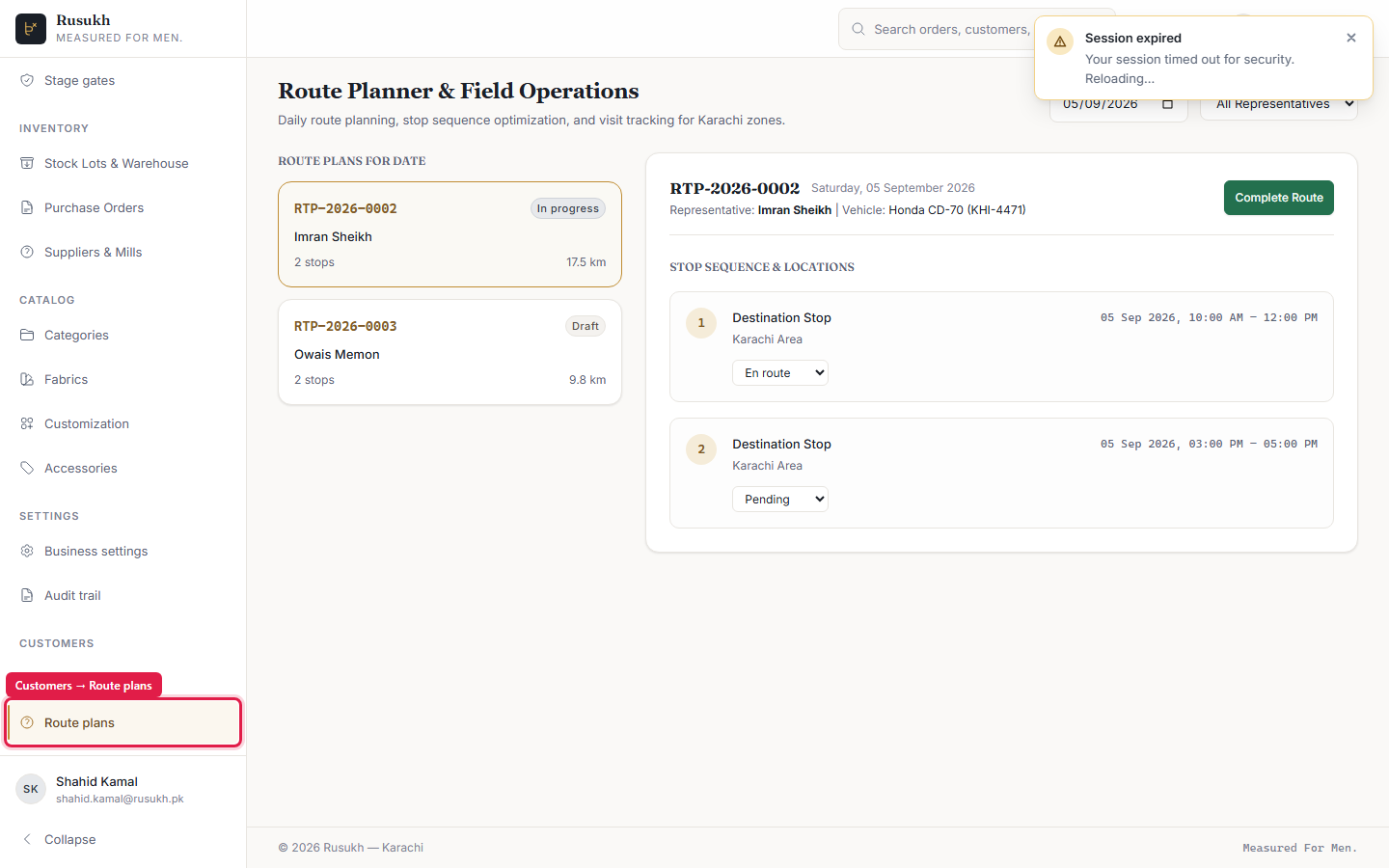1389x868 pixels.
Task: Click the Fabrics swatch icon
Action: pos(27,379)
